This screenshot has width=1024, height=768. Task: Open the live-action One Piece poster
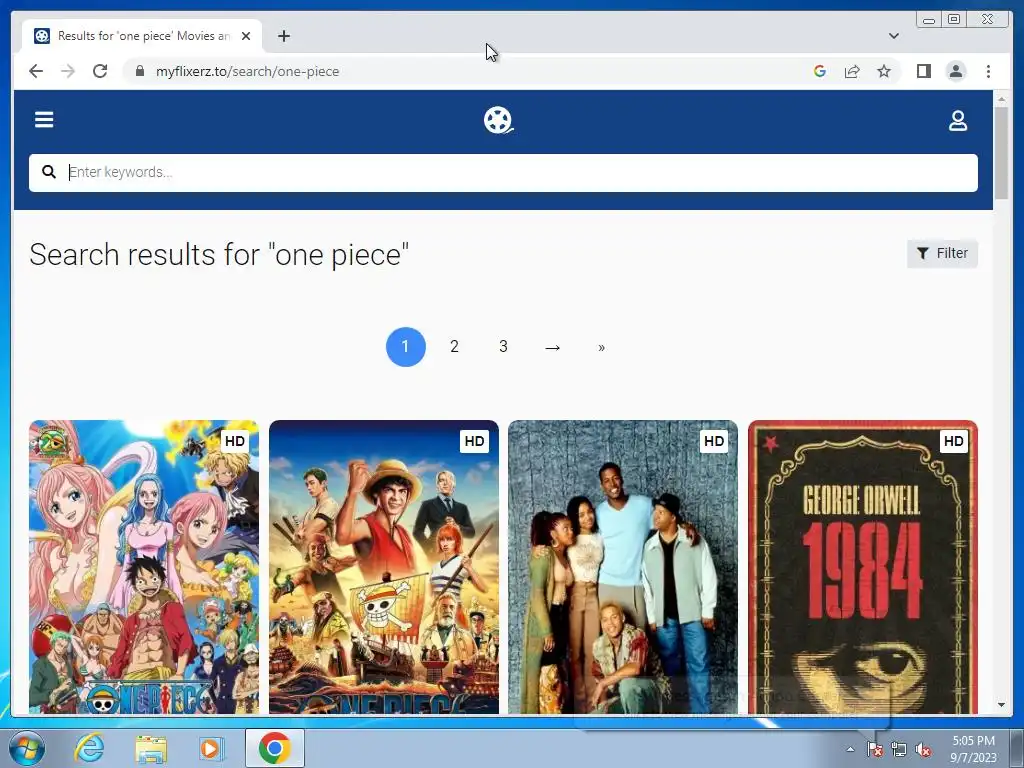tap(383, 567)
